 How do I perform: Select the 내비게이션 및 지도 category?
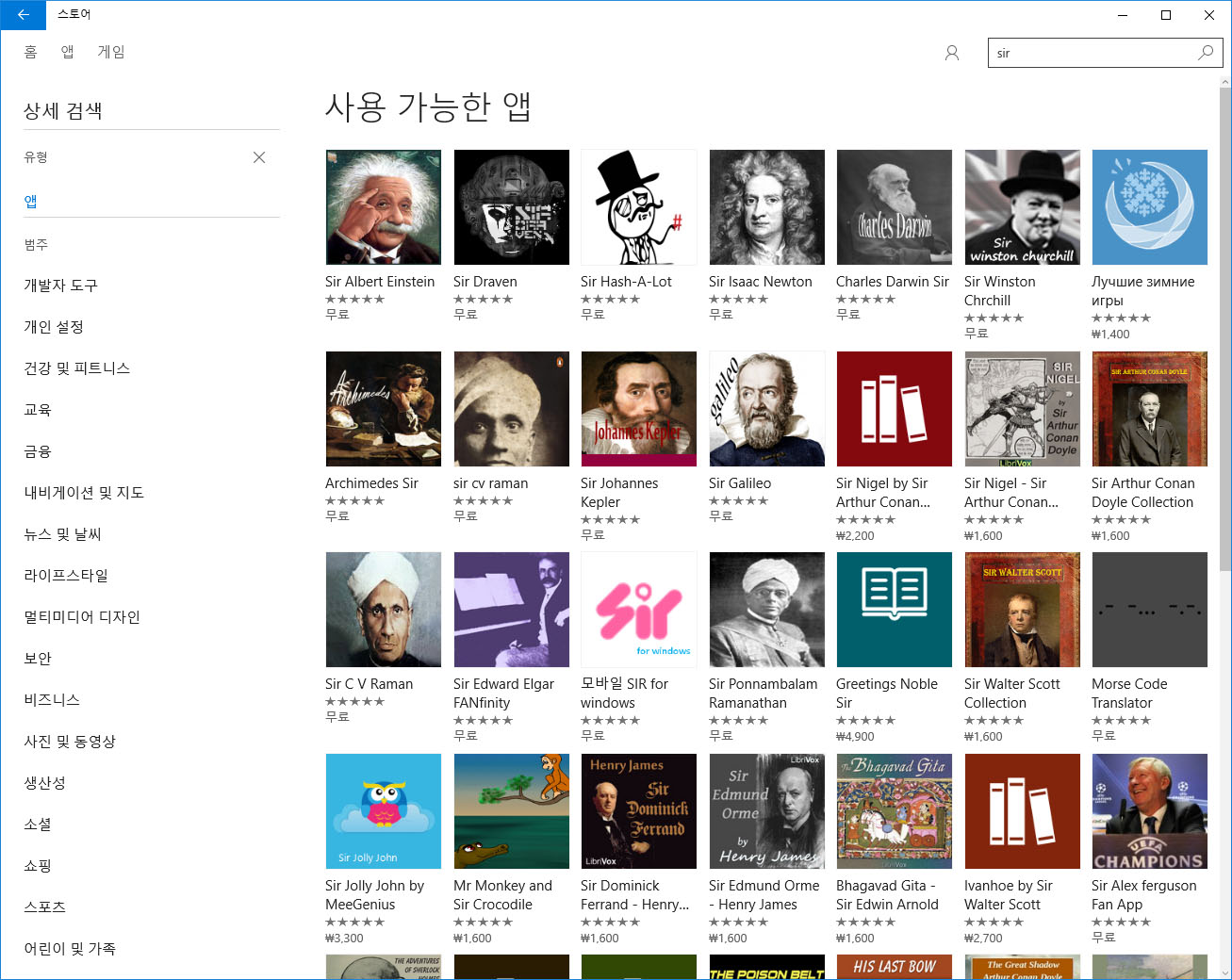[84, 493]
